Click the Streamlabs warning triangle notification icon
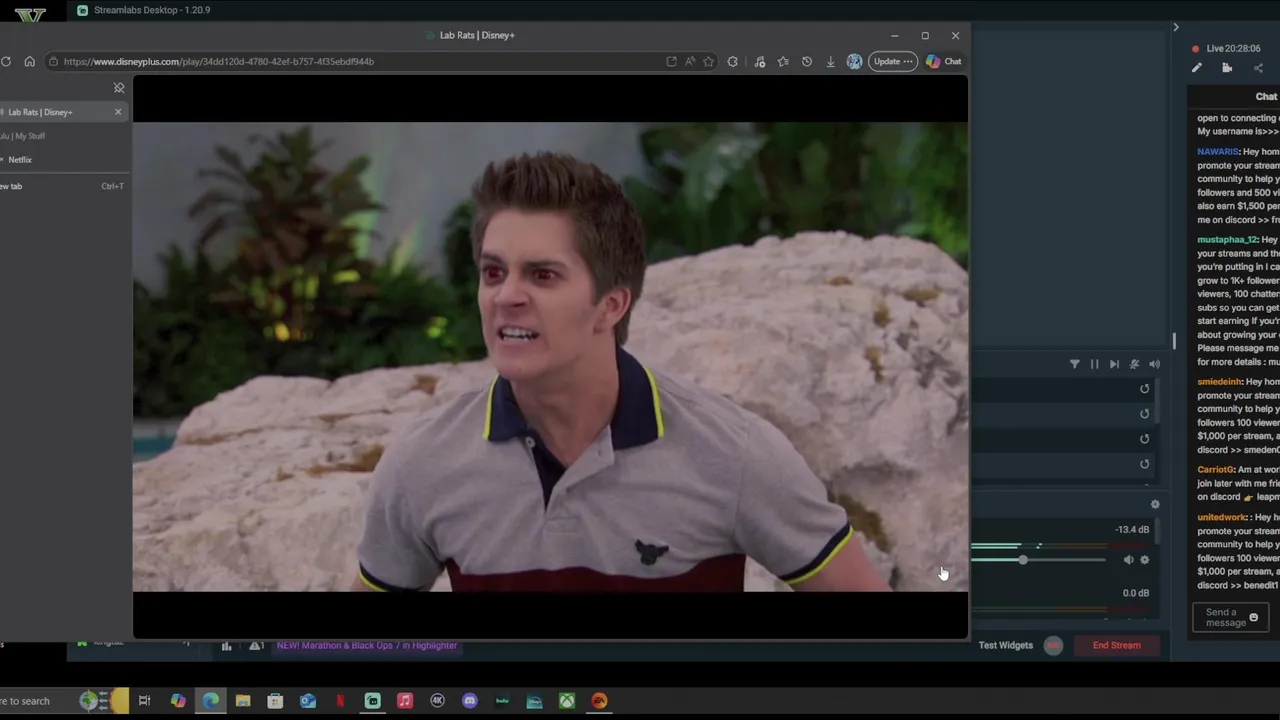Image resolution: width=1280 pixels, height=720 pixels. (x=255, y=646)
